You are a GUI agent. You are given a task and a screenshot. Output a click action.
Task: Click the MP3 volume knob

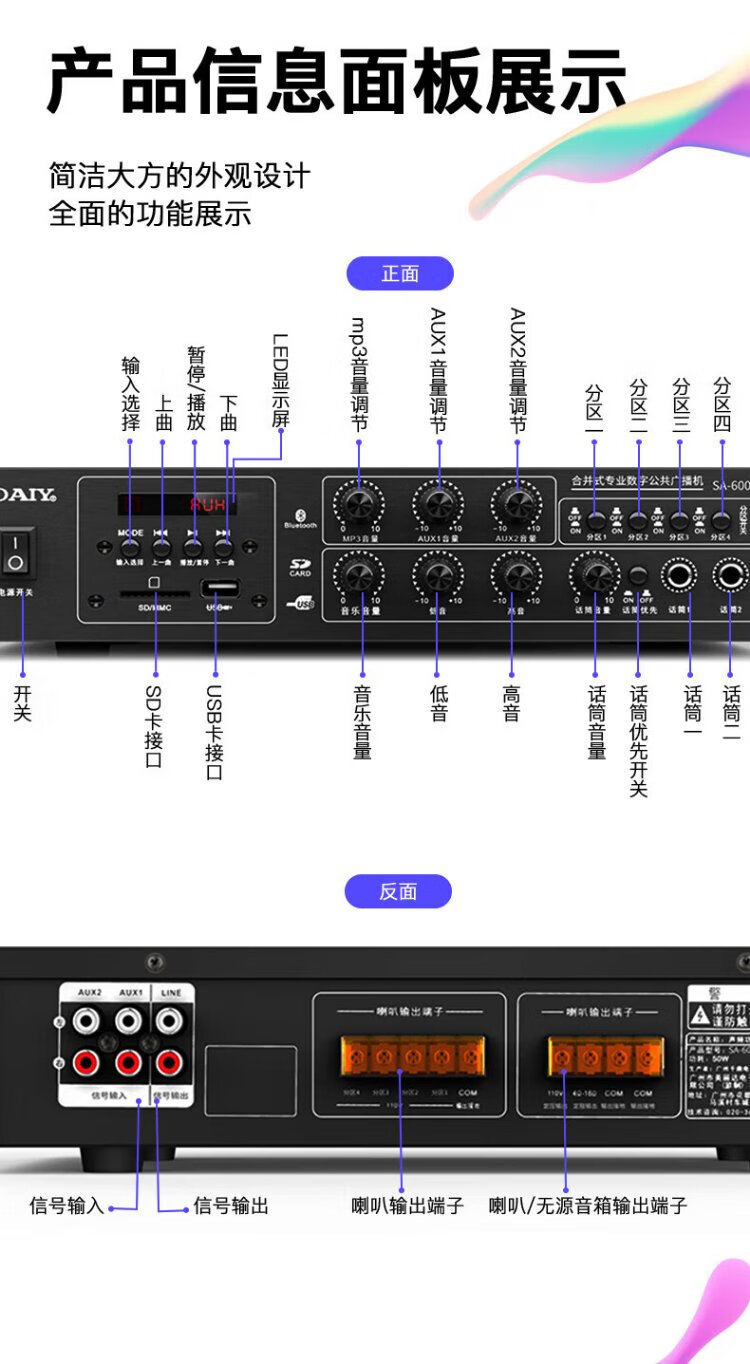pyautogui.click(x=359, y=502)
